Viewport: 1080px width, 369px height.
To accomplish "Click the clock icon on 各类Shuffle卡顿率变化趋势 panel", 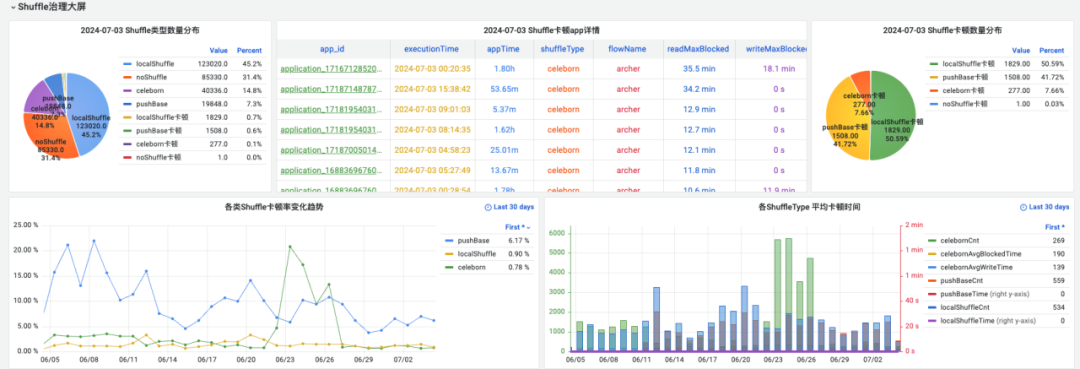I will (x=488, y=207).
